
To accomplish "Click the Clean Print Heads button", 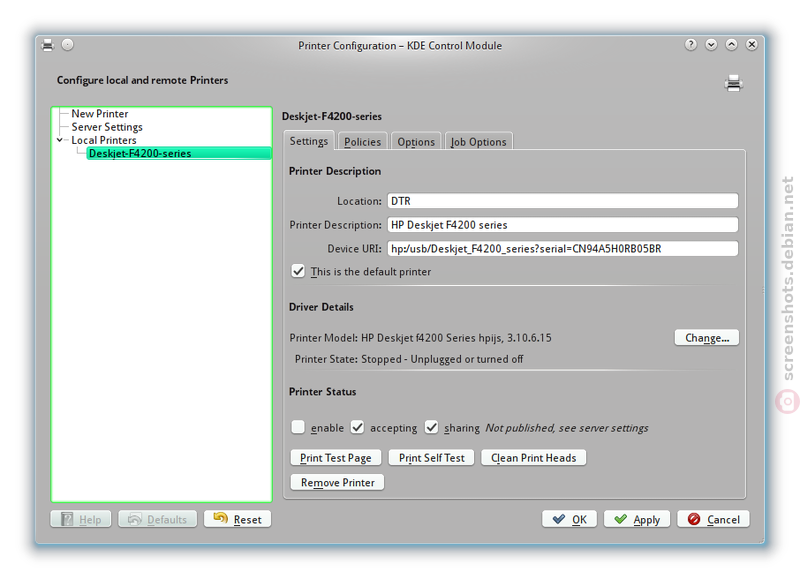I will (x=534, y=458).
